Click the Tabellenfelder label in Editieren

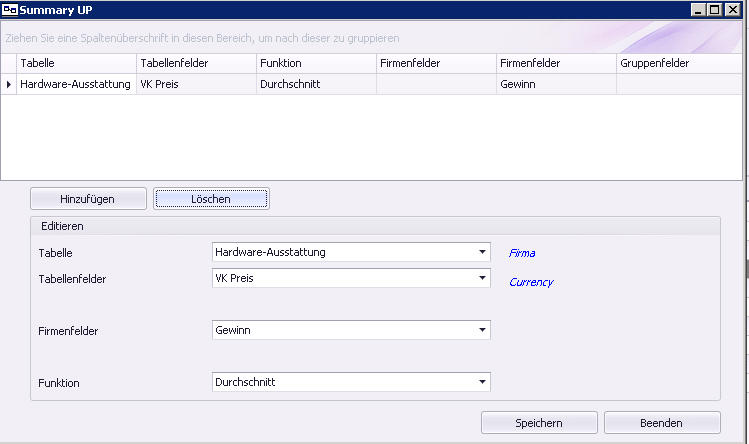(72, 279)
